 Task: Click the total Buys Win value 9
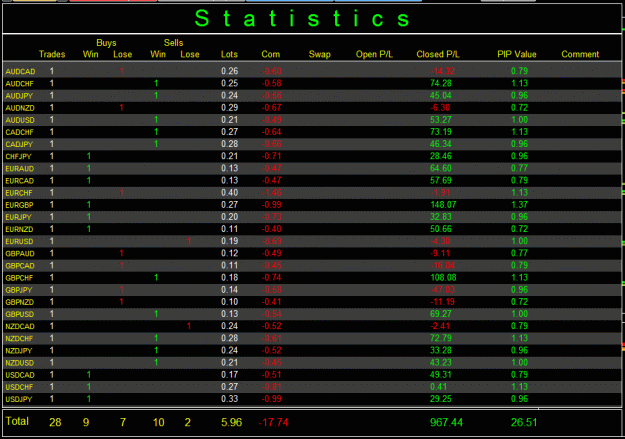coord(86,422)
